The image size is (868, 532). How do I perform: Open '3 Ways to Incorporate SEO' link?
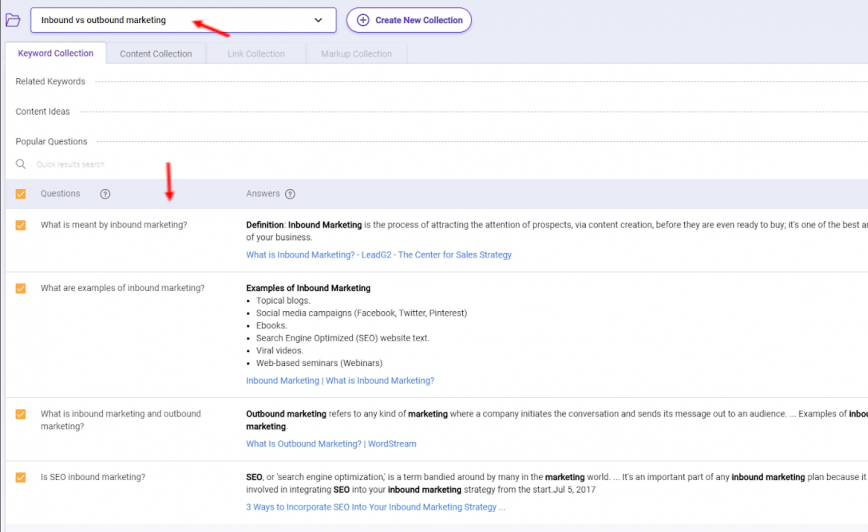pos(375,507)
